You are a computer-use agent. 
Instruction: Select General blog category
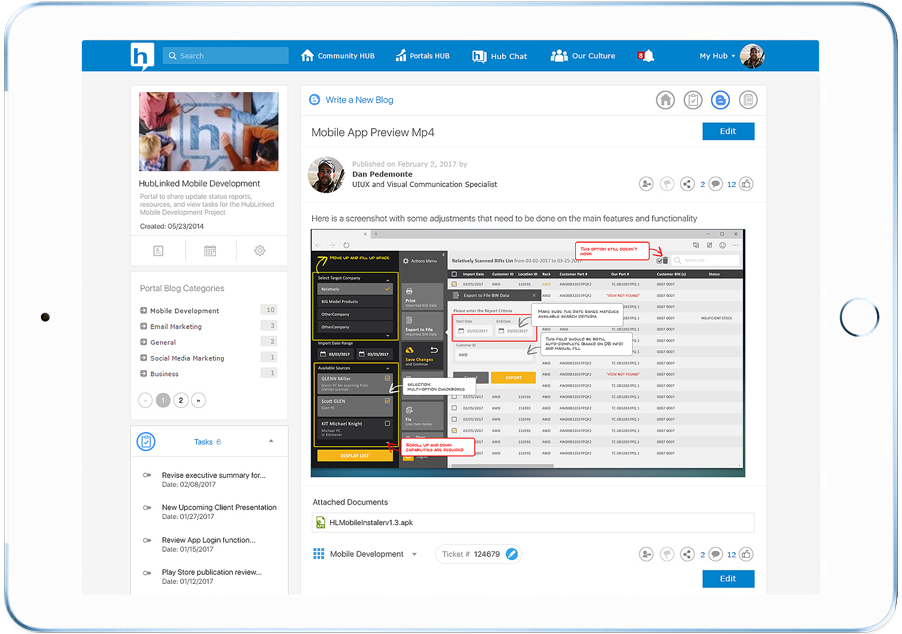pyautogui.click(x=163, y=342)
